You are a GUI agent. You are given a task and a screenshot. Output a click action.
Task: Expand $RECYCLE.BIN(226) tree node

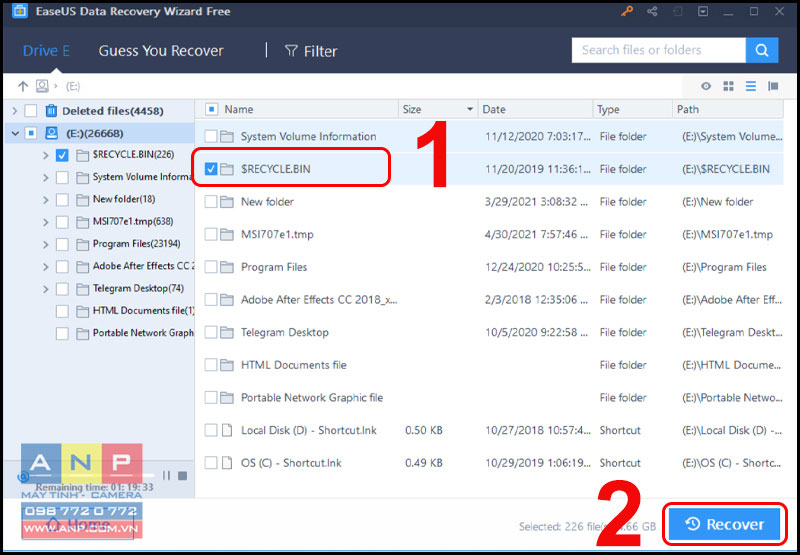click(x=46, y=156)
